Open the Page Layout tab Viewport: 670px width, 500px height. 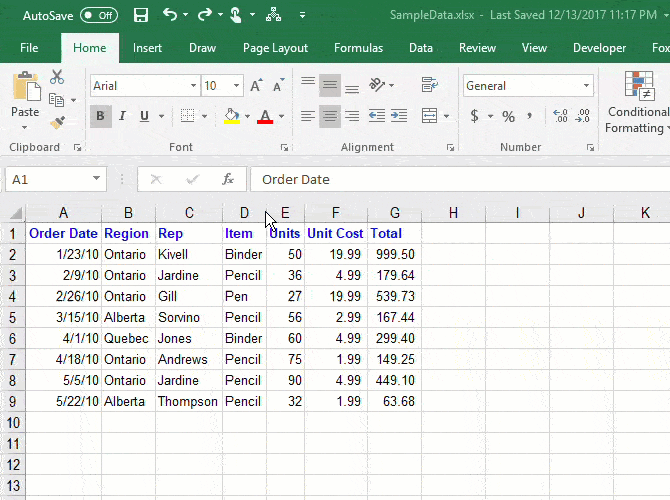coord(275,48)
